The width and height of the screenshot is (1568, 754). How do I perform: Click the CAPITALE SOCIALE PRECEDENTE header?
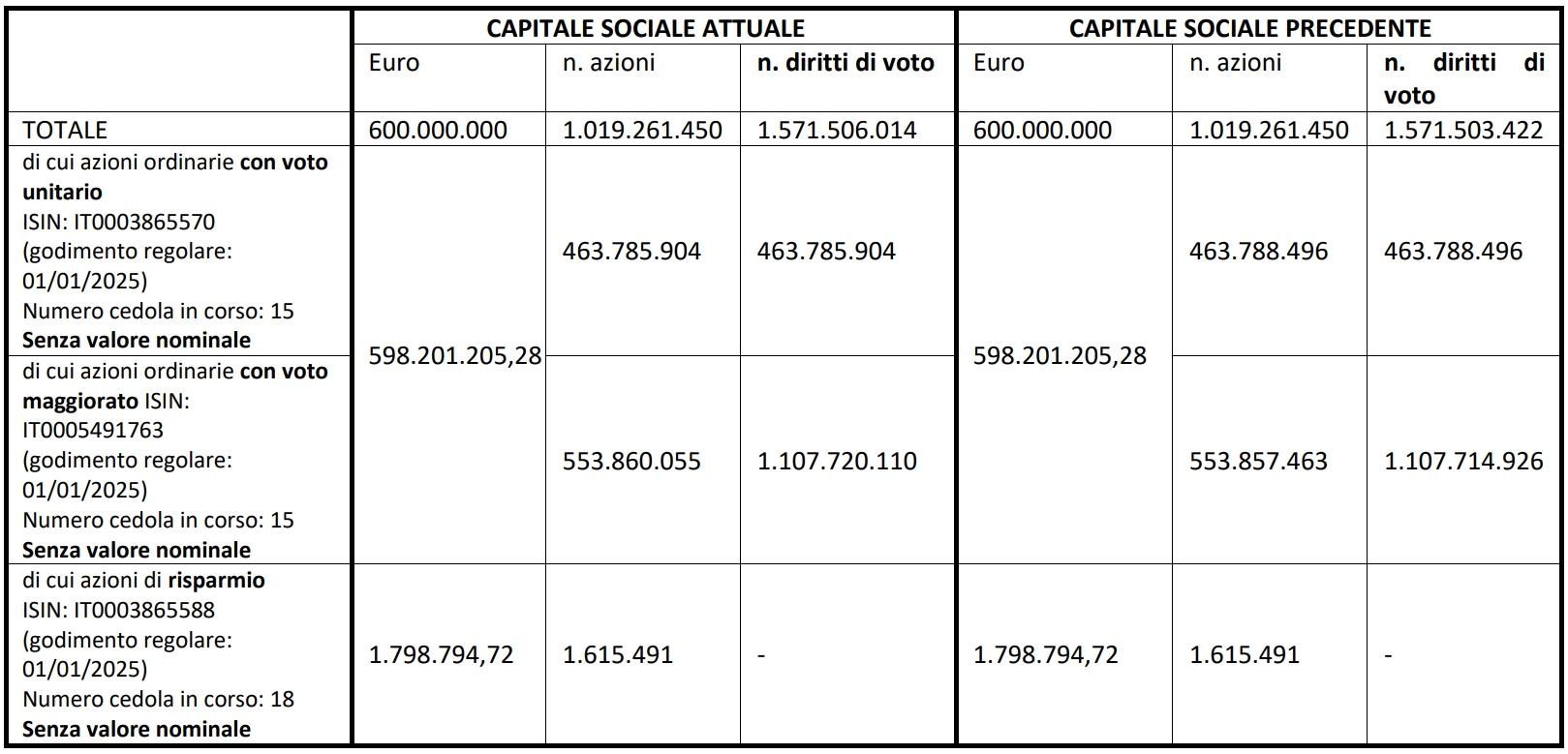(1249, 28)
